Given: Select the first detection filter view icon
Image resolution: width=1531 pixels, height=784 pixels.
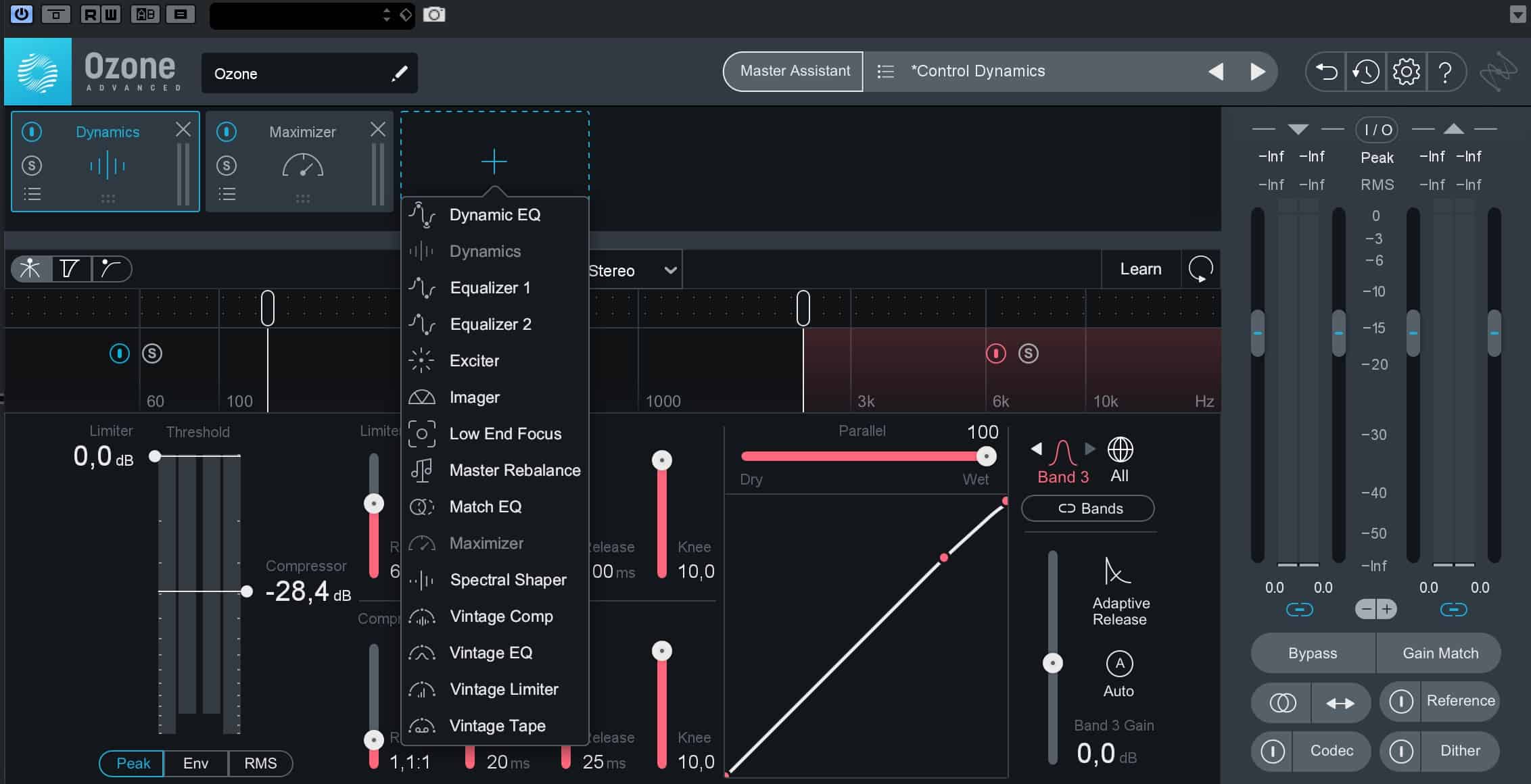Looking at the screenshot, I should pyautogui.click(x=30, y=268).
